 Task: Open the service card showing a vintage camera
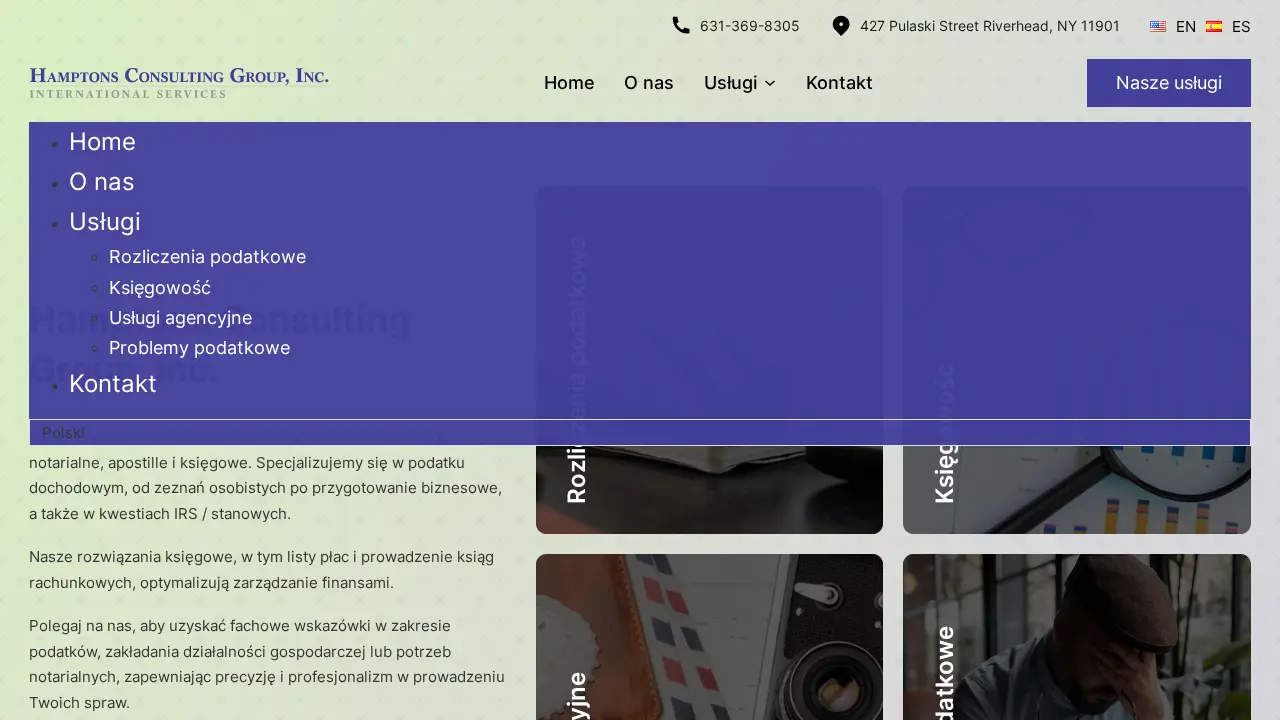tap(709, 637)
